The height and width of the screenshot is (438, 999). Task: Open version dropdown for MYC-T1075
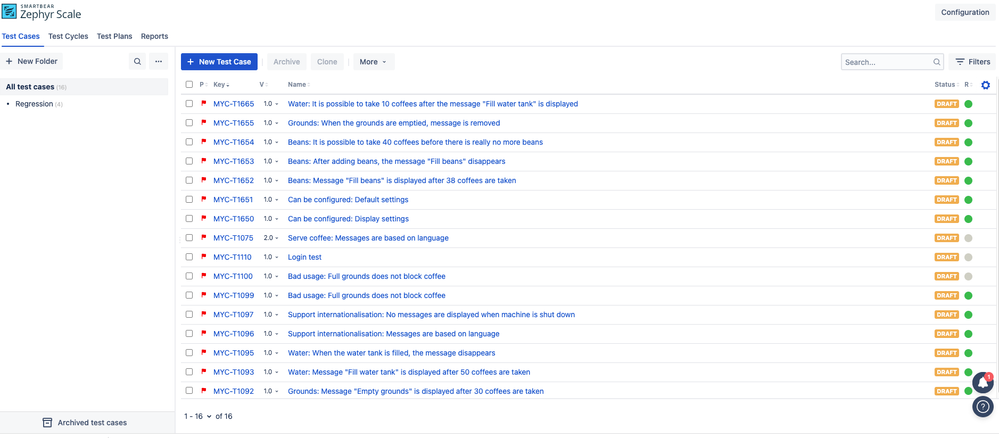tap(271, 238)
